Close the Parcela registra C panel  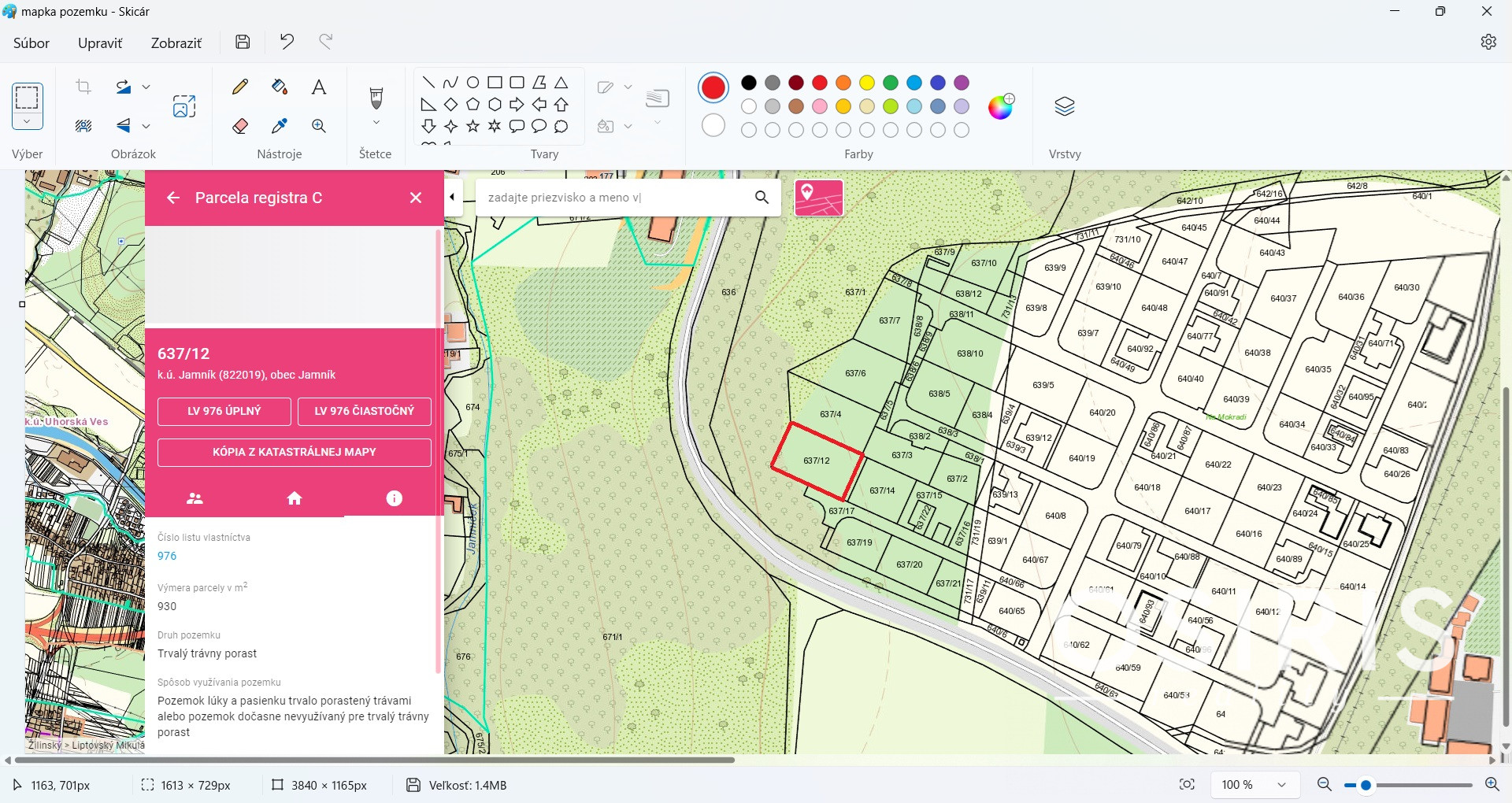tap(416, 198)
